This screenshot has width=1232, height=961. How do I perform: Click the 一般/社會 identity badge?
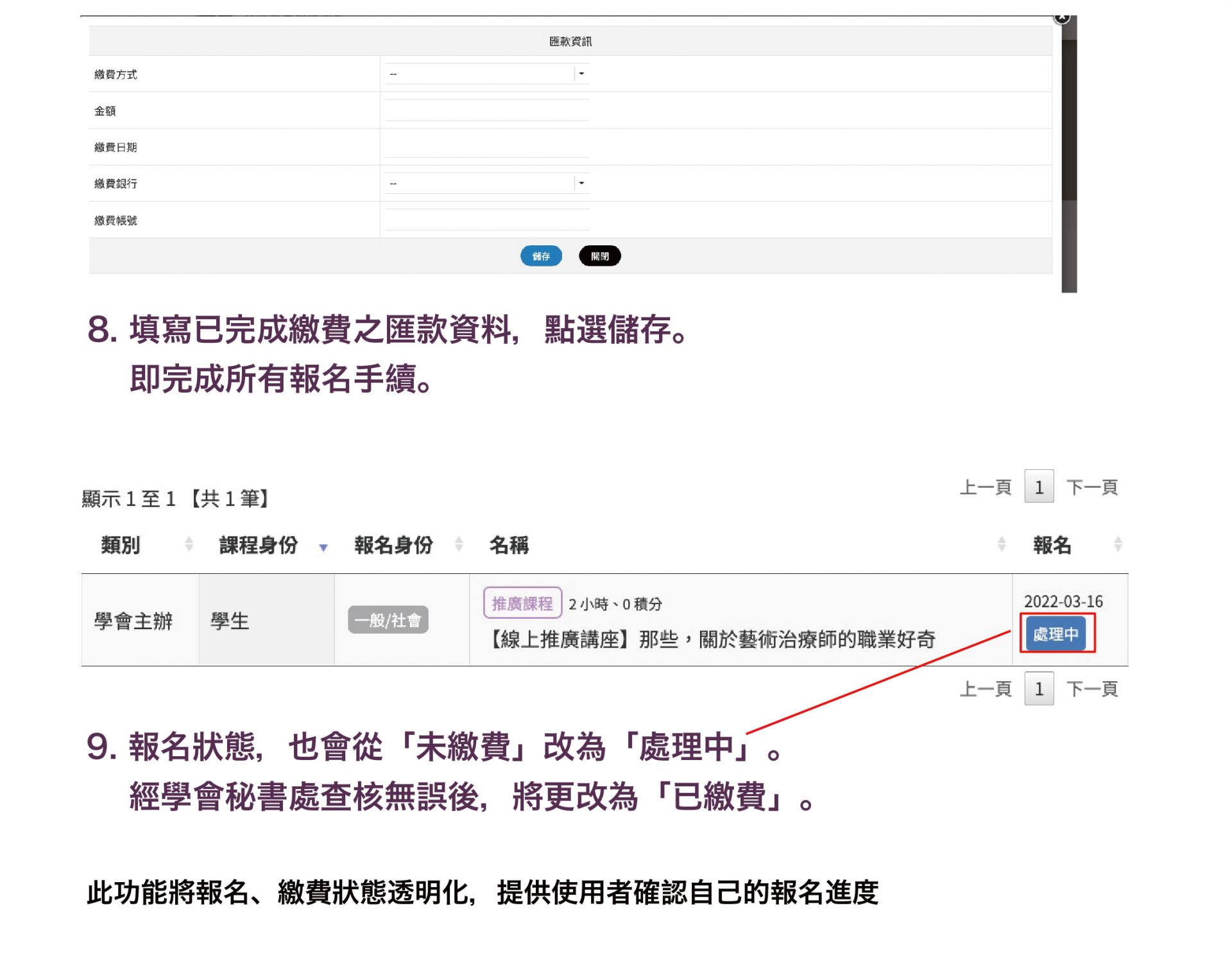388,620
